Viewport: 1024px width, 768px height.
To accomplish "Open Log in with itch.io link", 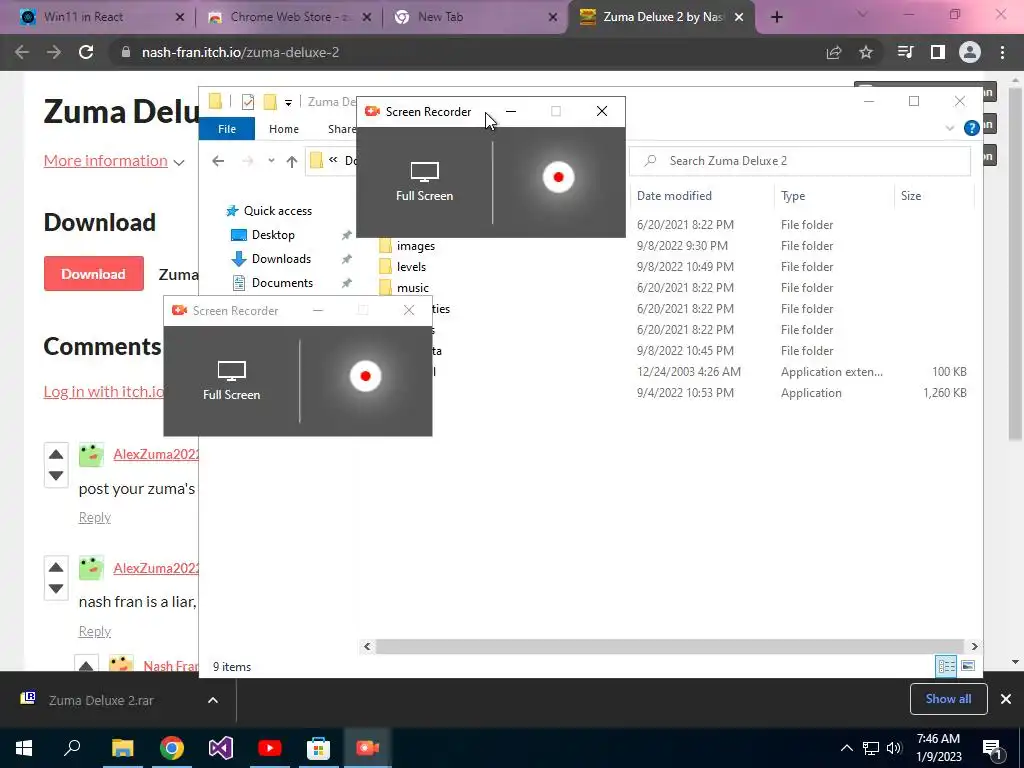I will 103,391.
